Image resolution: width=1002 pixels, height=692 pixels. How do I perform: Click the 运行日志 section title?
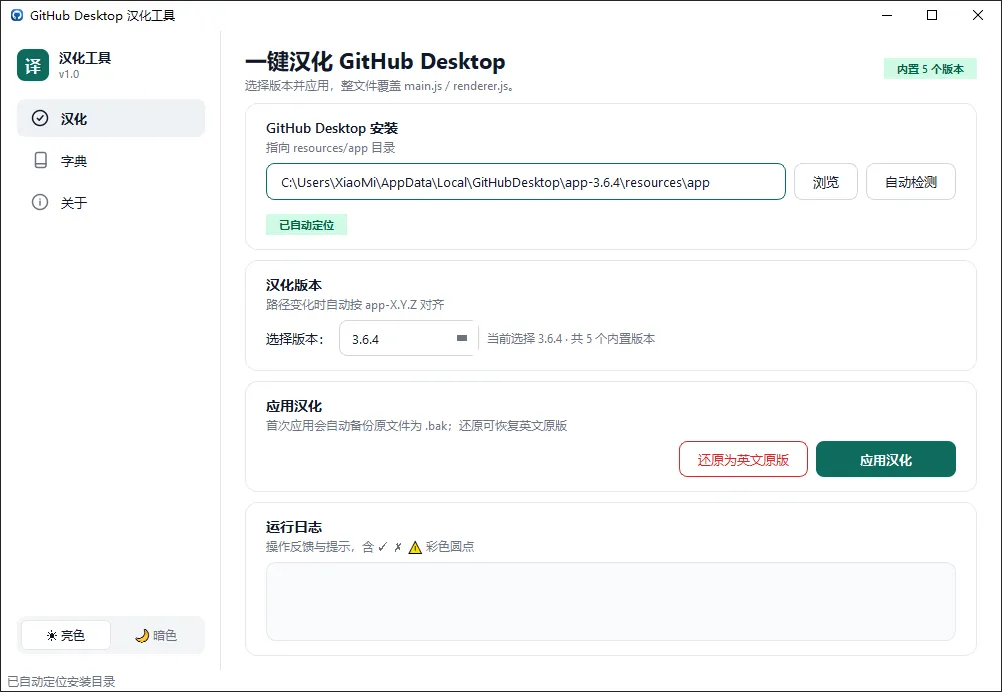(x=294, y=527)
